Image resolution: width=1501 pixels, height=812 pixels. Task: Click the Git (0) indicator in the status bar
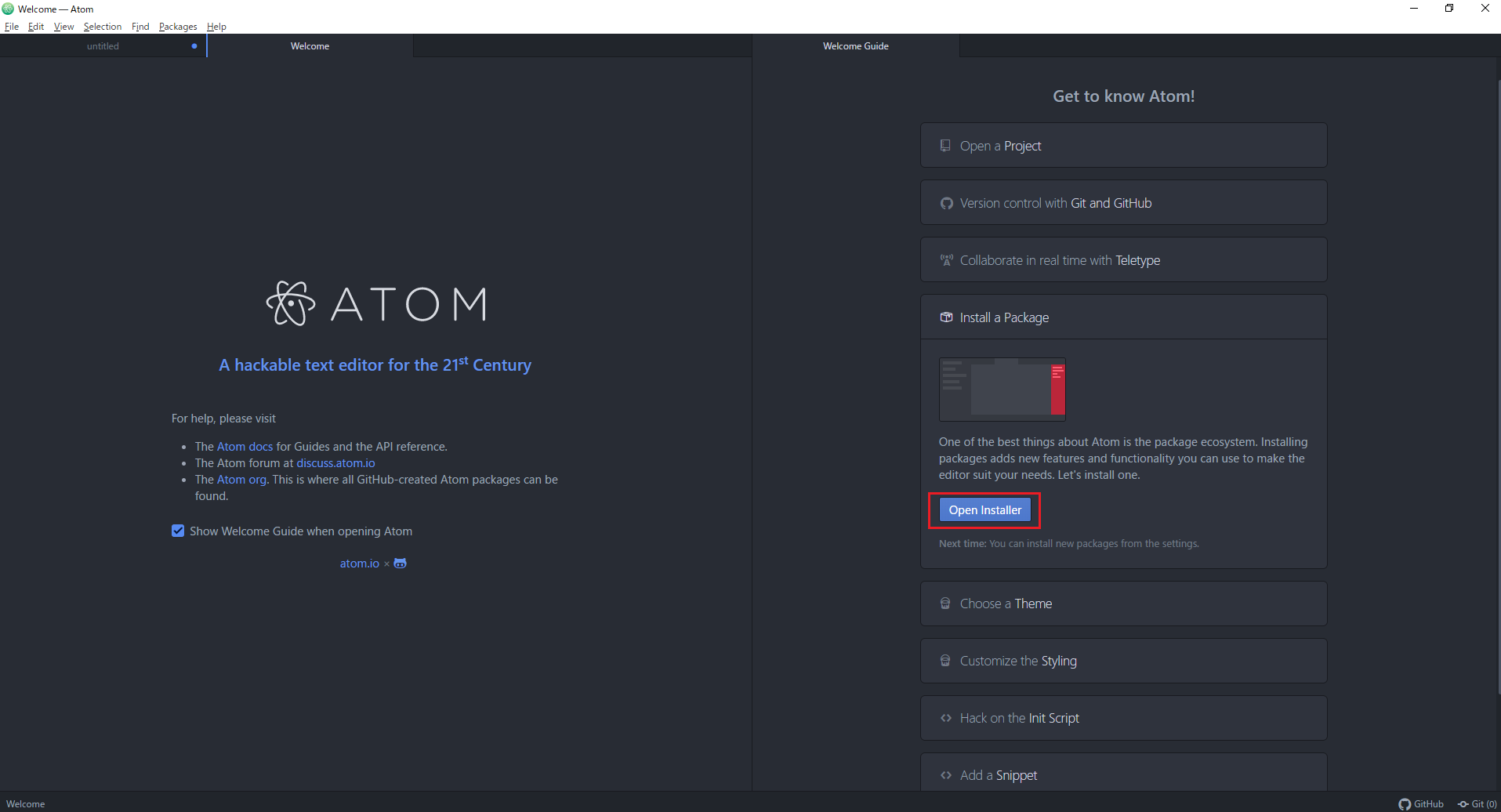(x=1477, y=803)
